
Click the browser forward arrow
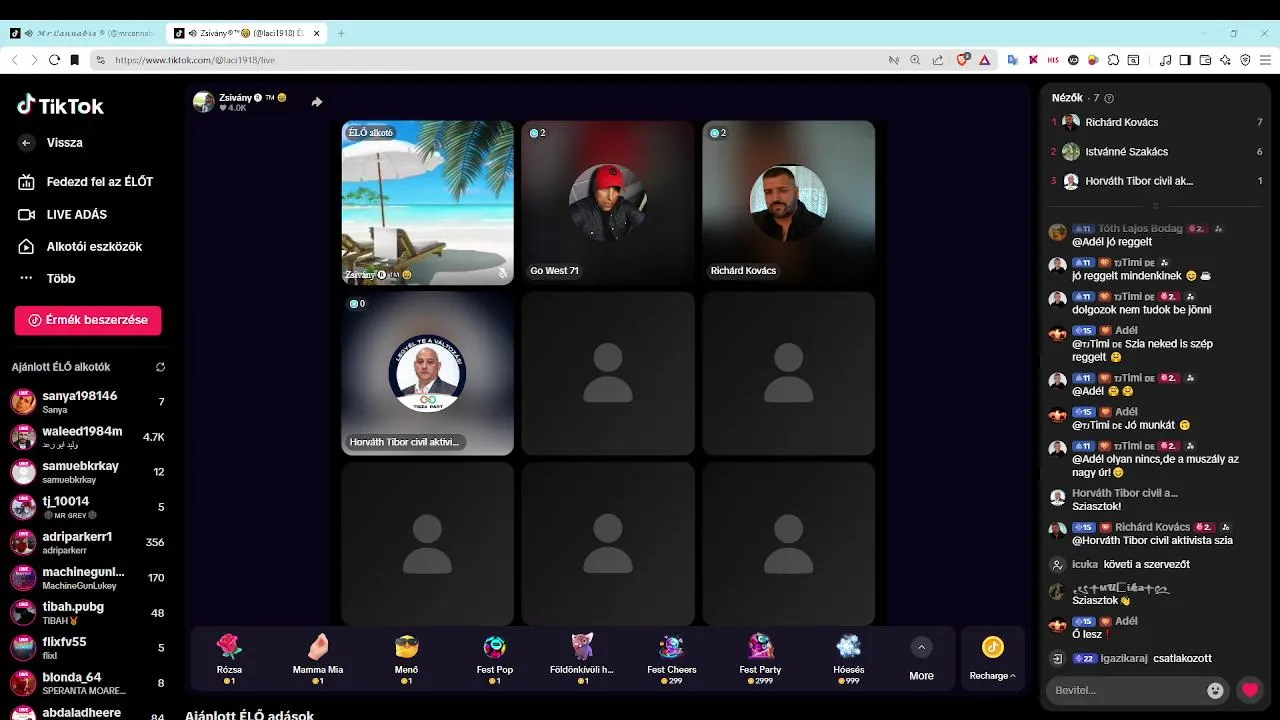(34, 60)
